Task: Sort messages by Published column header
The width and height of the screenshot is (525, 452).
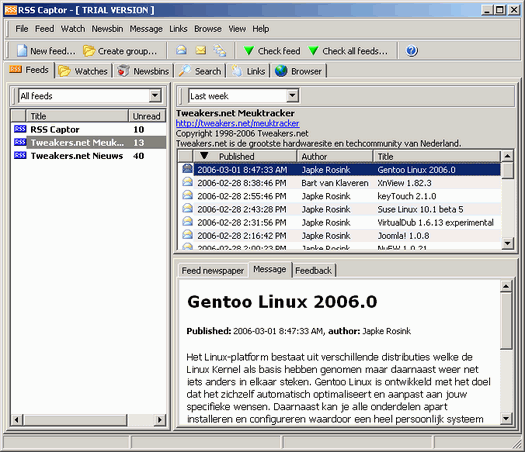Action: pyautogui.click(x=245, y=156)
